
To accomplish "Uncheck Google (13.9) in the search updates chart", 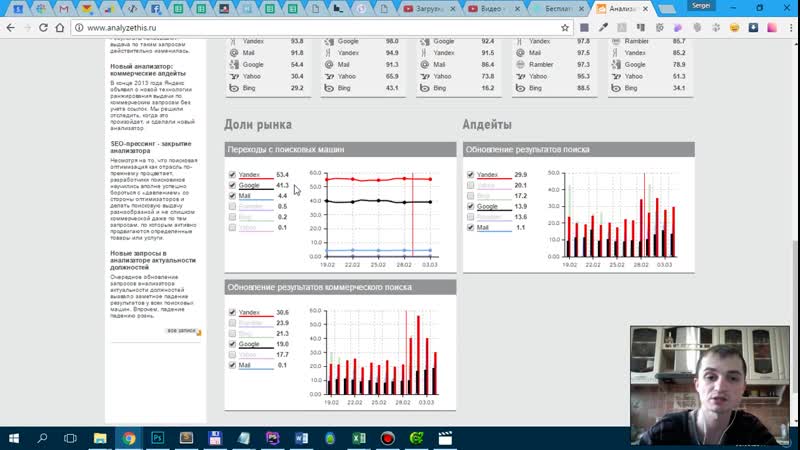I will pyautogui.click(x=470, y=207).
